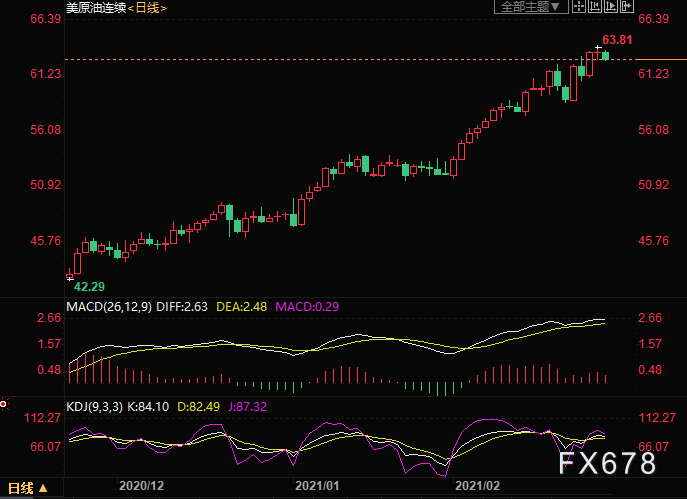The height and width of the screenshot is (499, 687).
Task: Click the 2021/01 date marker
Action: [317, 486]
